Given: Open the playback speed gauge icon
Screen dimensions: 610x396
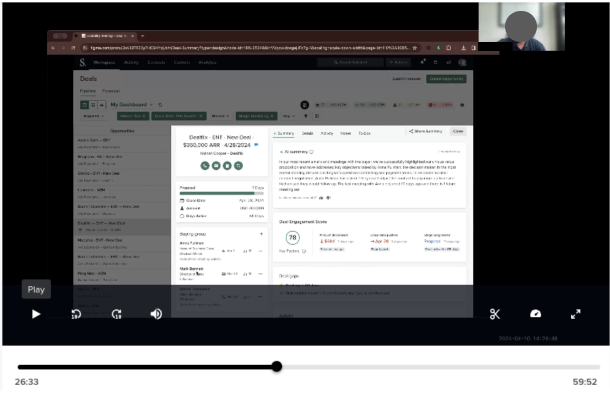Looking at the screenshot, I should click(535, 314).
